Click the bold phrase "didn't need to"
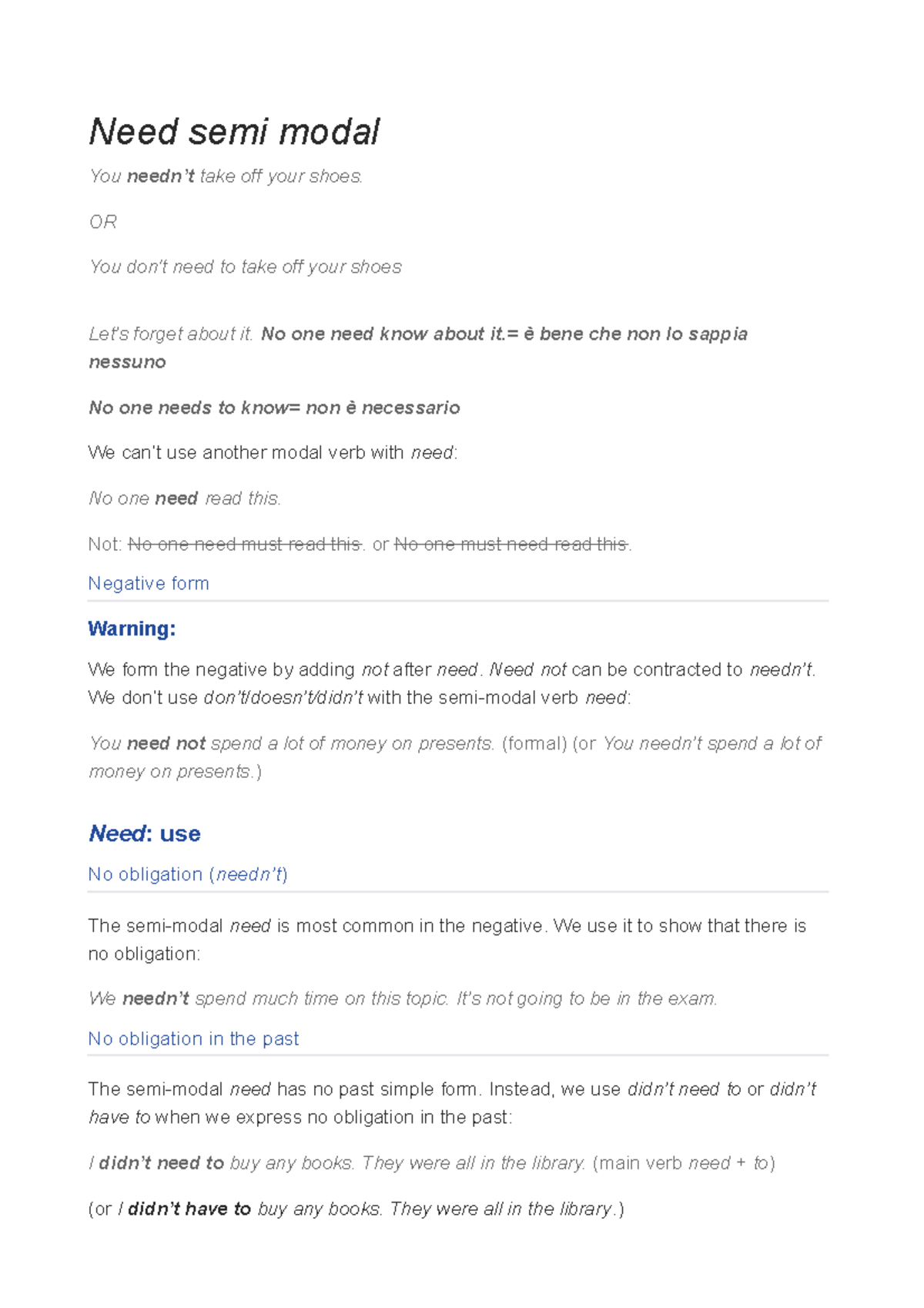The height and width of the screenshot is (1308, 924). 162,1163
